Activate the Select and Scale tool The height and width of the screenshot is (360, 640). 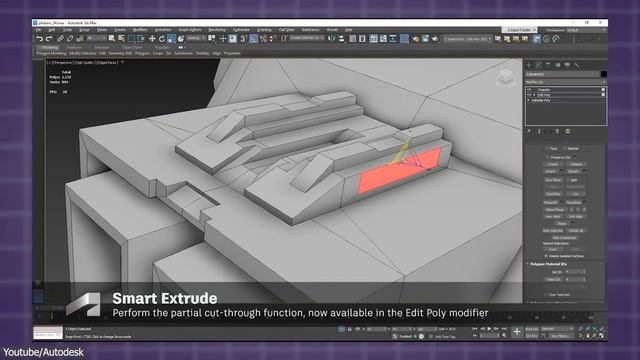171,39
